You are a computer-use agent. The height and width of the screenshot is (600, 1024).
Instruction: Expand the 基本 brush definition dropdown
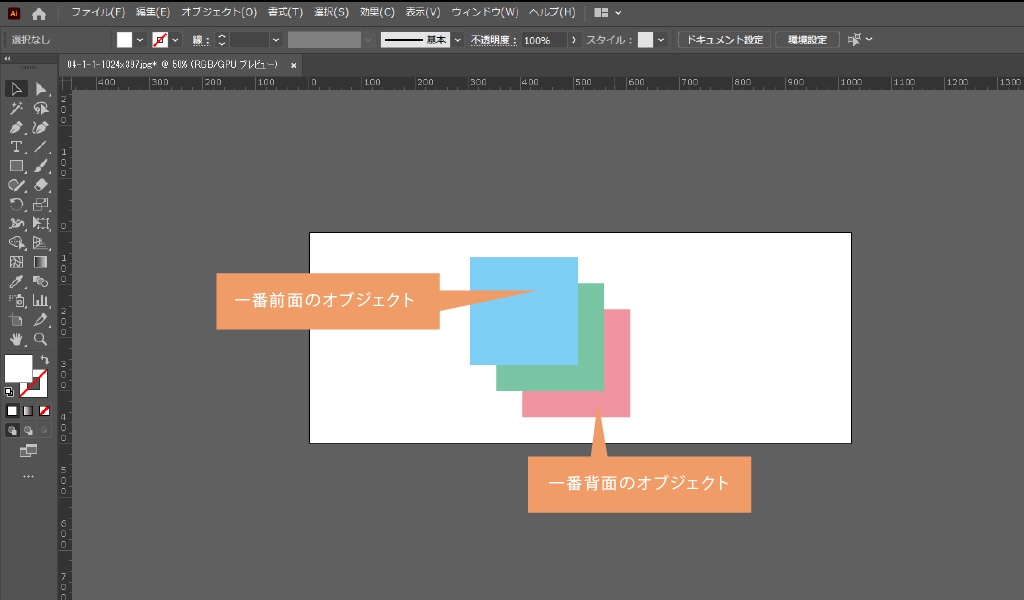[x=458, y=40]
